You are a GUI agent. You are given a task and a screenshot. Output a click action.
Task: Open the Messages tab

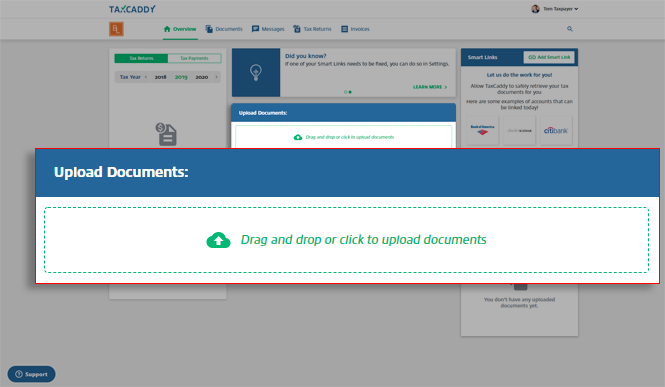point(268,29)
